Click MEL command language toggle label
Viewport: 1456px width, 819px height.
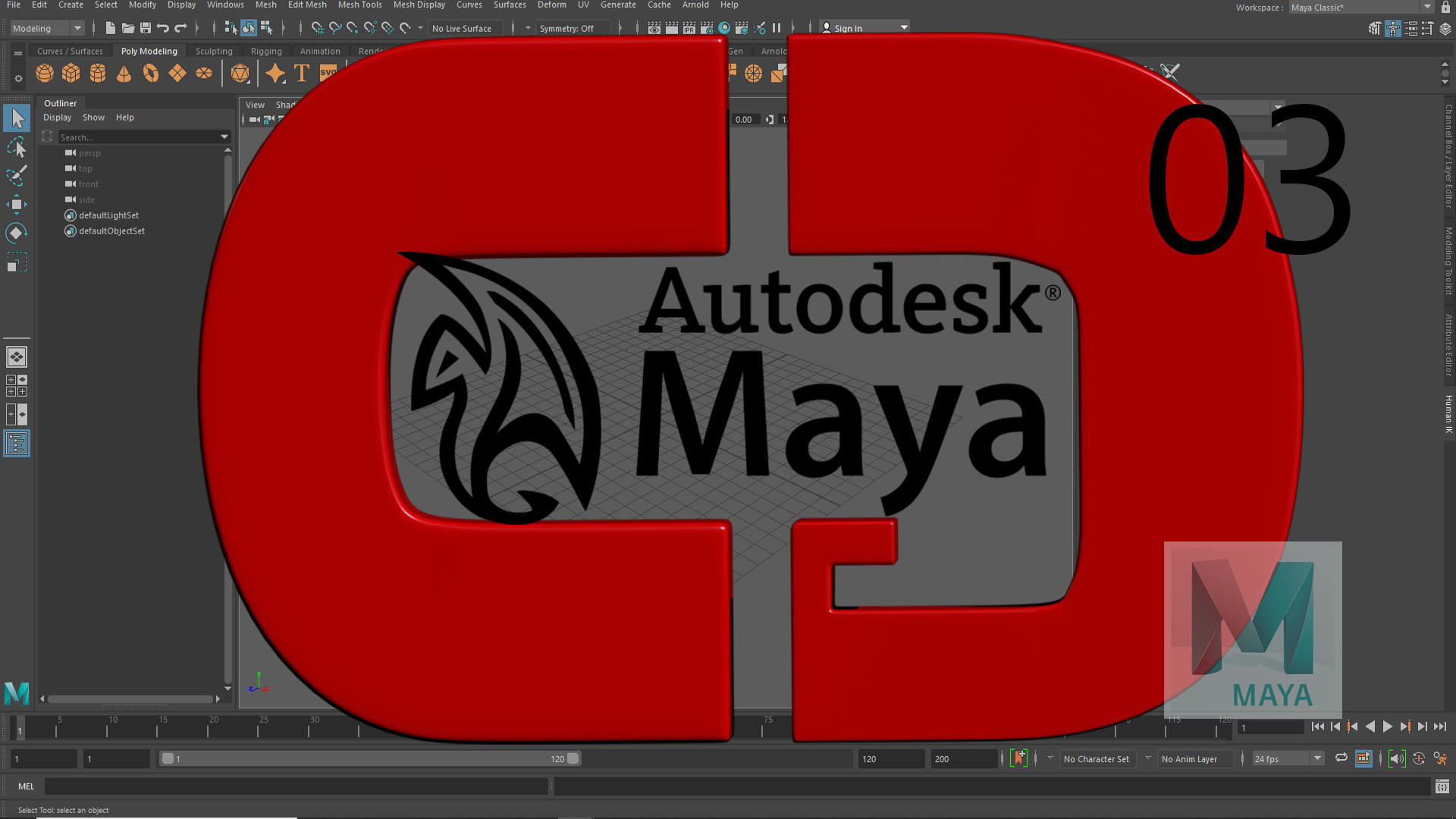click(27, 786)
